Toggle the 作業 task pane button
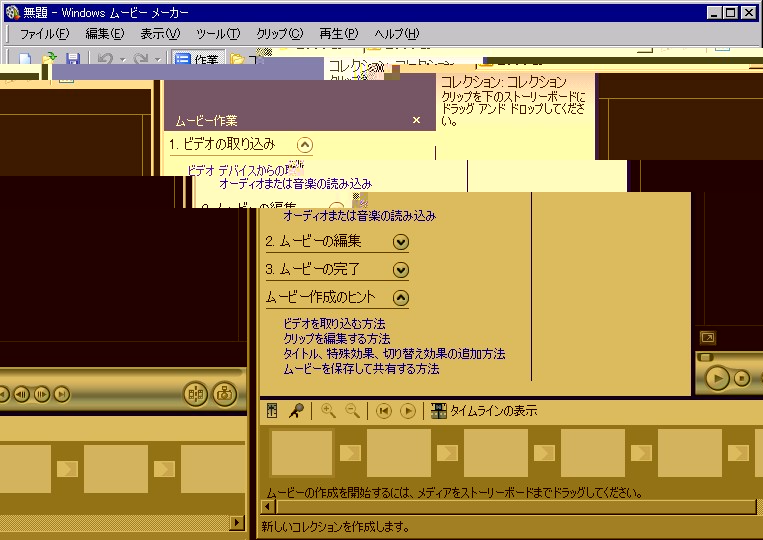763x540 pixels. click(197, 60)
